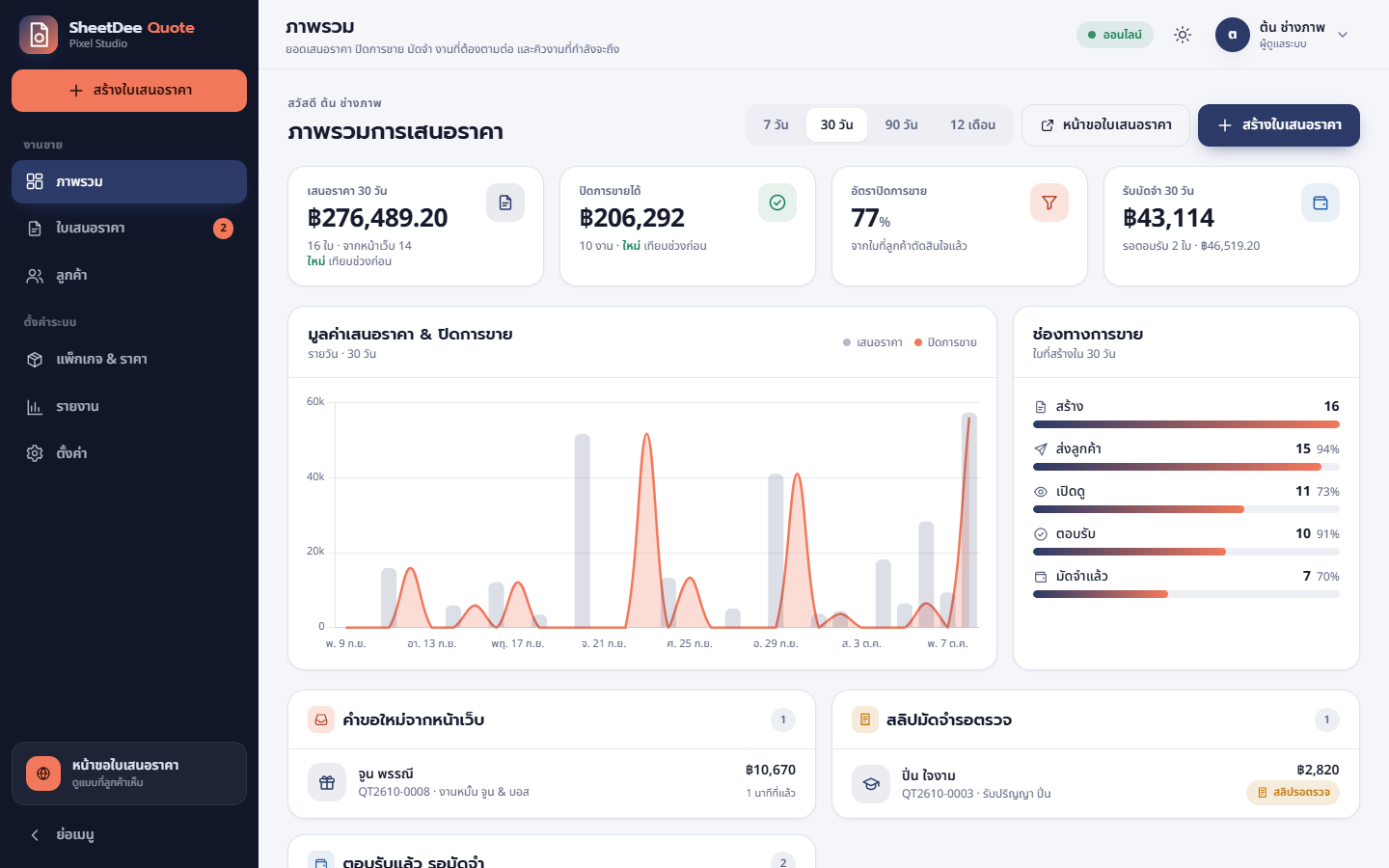Open หน้าขอใบเสนอราคา from the header button

[1106, 125]
